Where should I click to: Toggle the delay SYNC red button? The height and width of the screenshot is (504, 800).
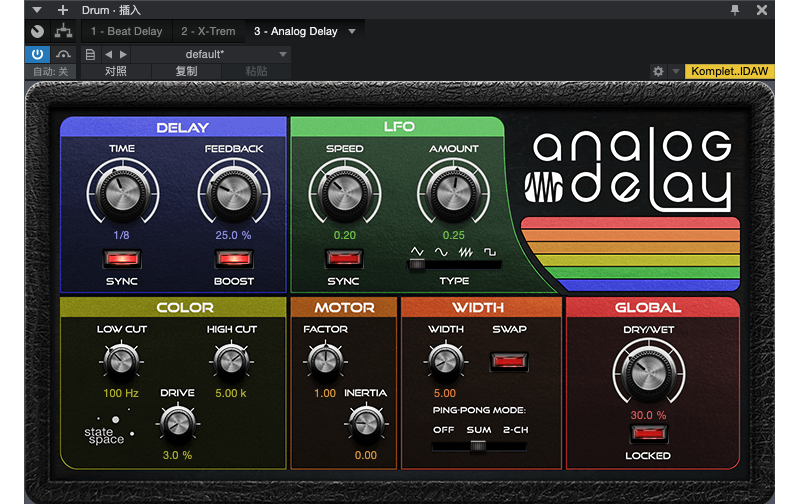[x=122, y=259]
